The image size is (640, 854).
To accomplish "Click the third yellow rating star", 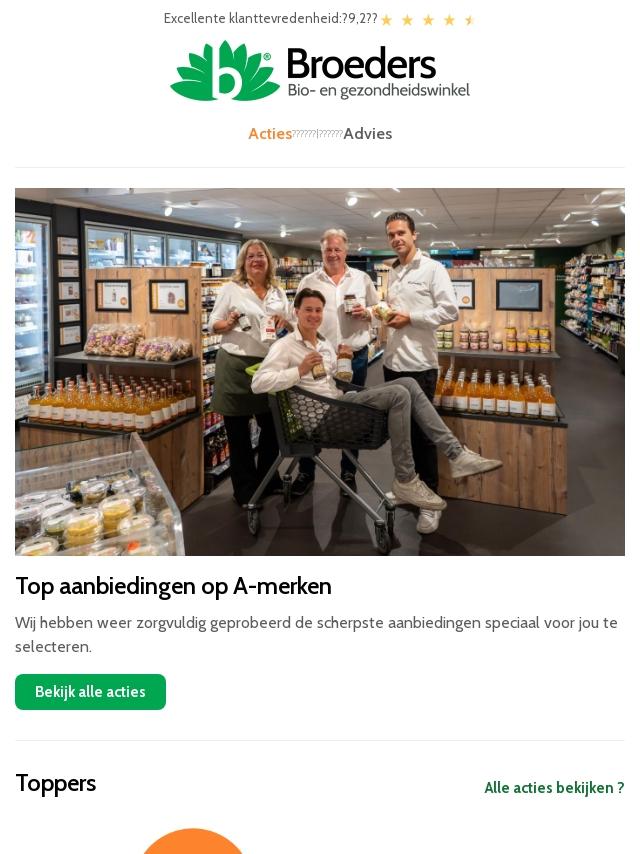I will tap(428, 21).
